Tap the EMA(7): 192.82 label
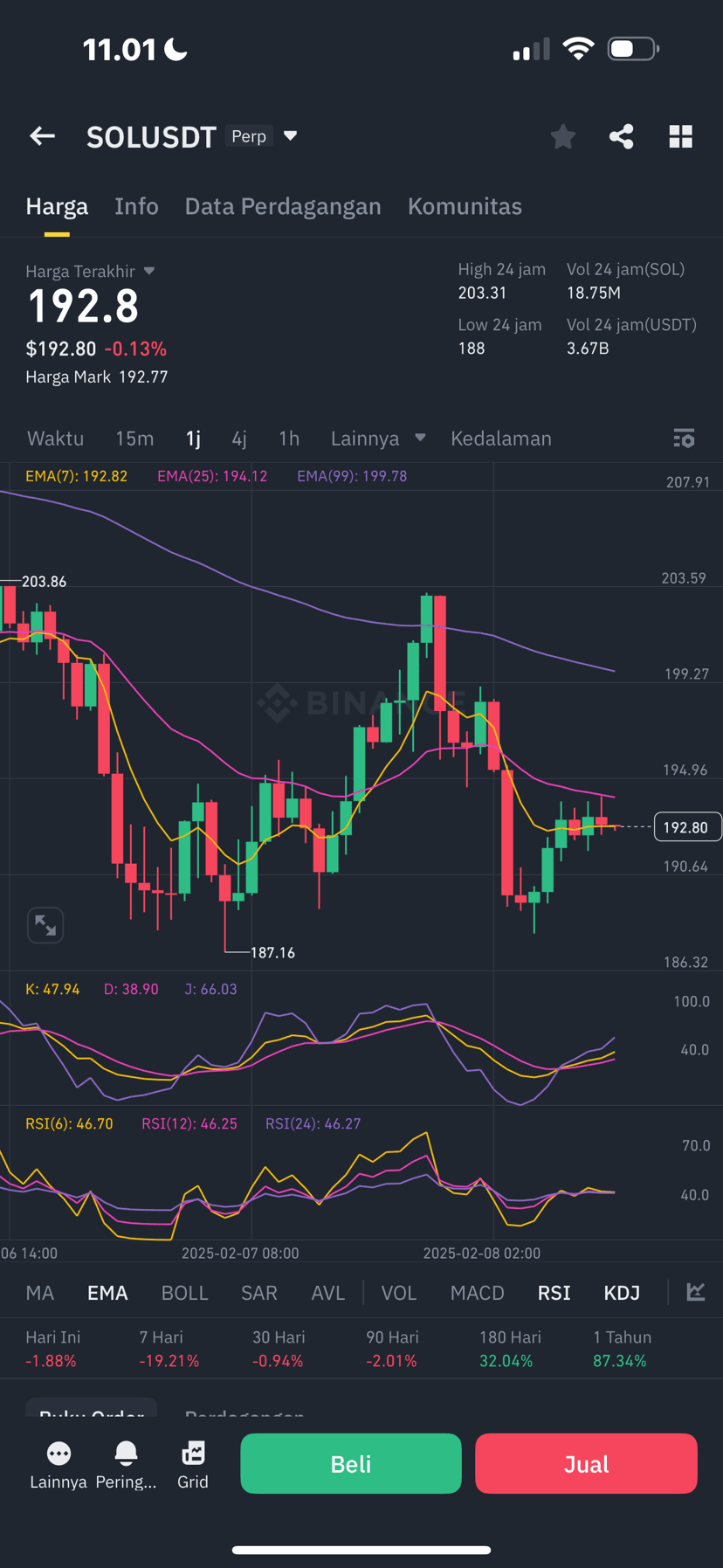 tap(77, 476)
